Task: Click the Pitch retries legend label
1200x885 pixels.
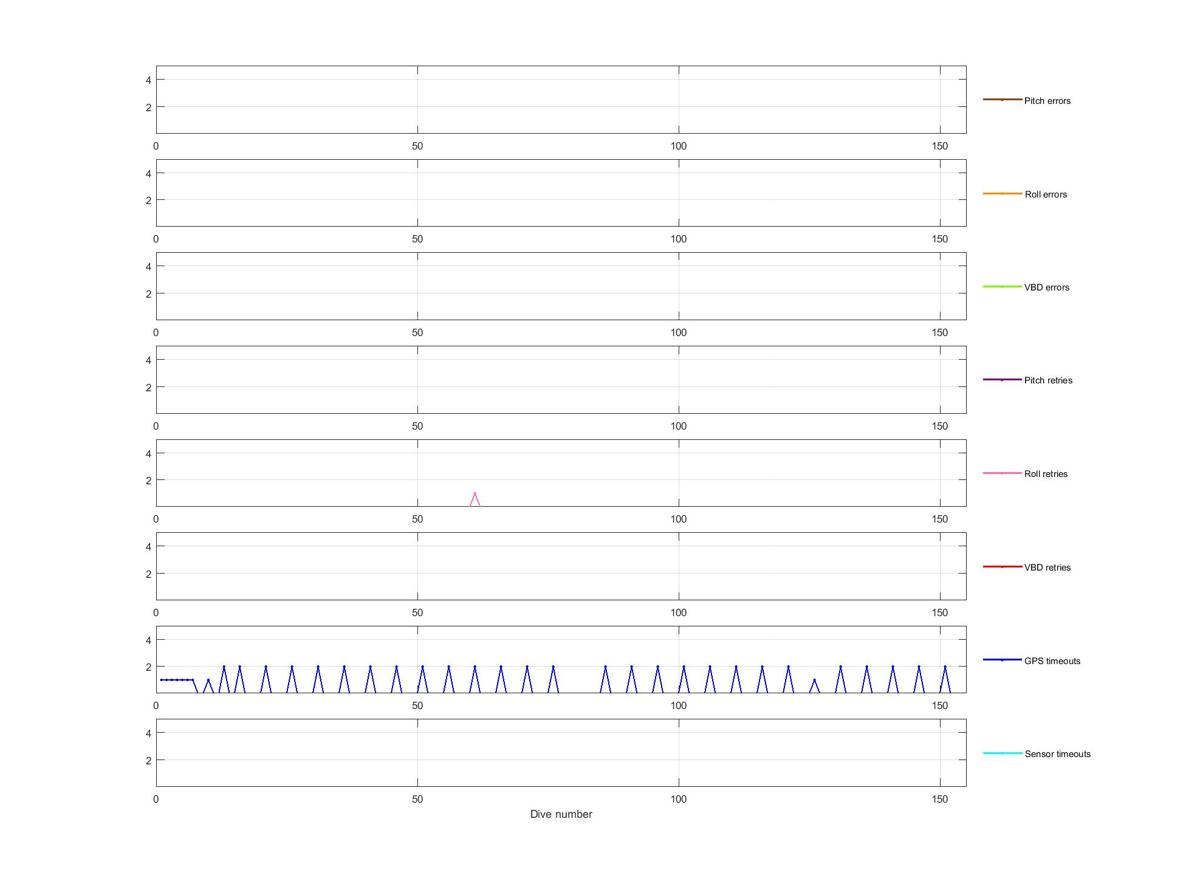Action: click(1048, 380)
